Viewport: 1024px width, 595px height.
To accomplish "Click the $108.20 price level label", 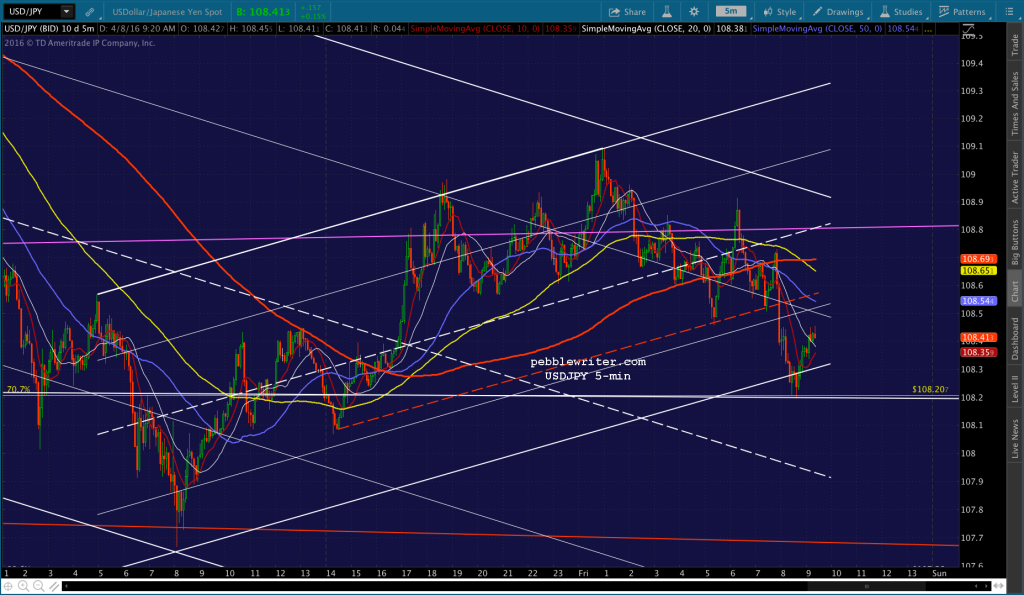I will 932,388.
